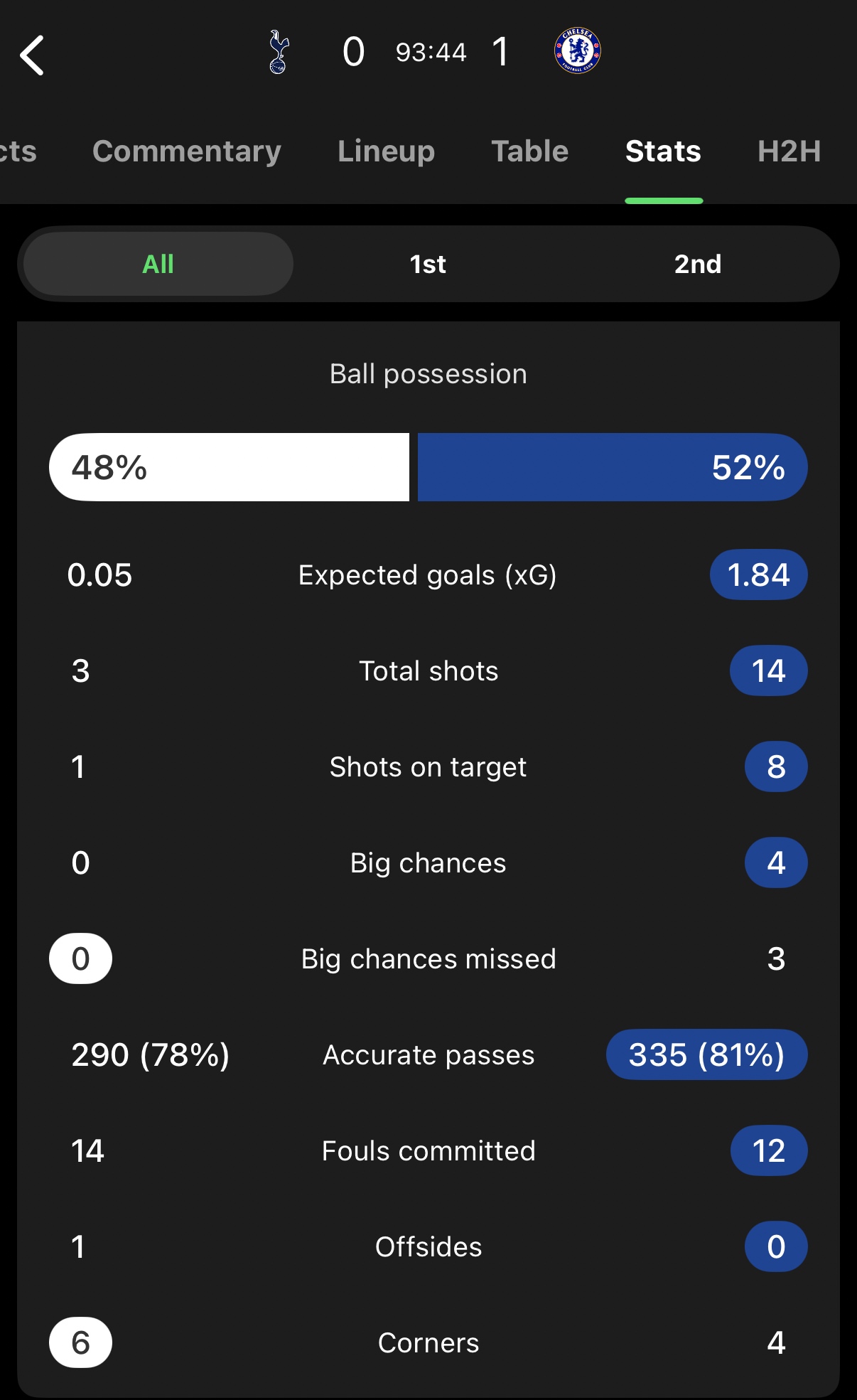Switch to the Commentary tab
The width and height of the screenshot is (857, 1400).
pyautogui.click(x=187, y=151)
